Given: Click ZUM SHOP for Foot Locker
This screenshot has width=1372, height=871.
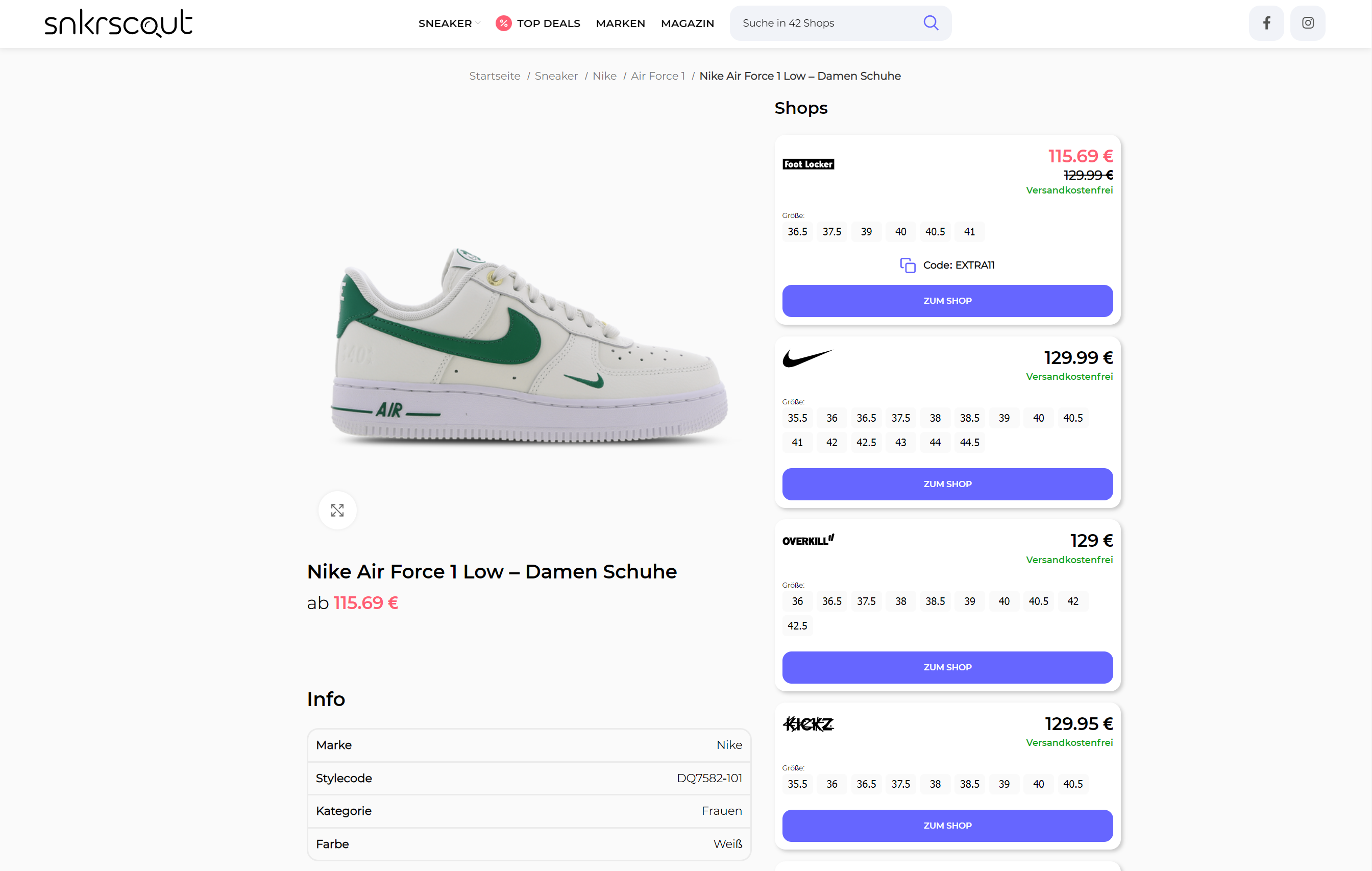Looking at the screenshot, I should [x=947, y=301].
